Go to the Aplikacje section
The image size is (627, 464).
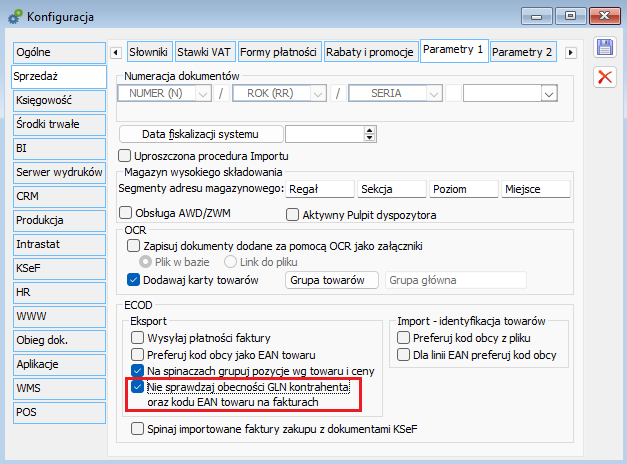(59, 364)
